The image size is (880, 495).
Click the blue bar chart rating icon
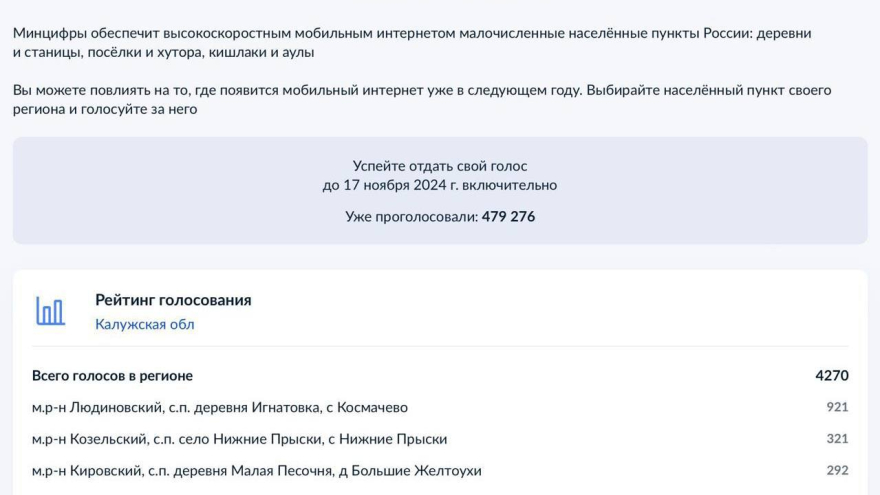[51, 311]
